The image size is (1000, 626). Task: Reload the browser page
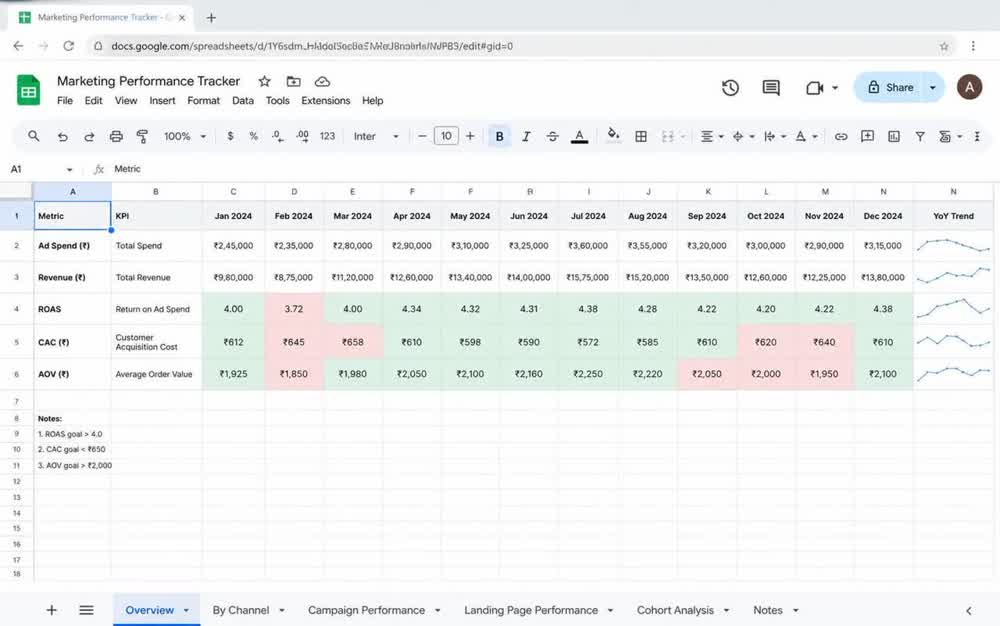point(69,46)
